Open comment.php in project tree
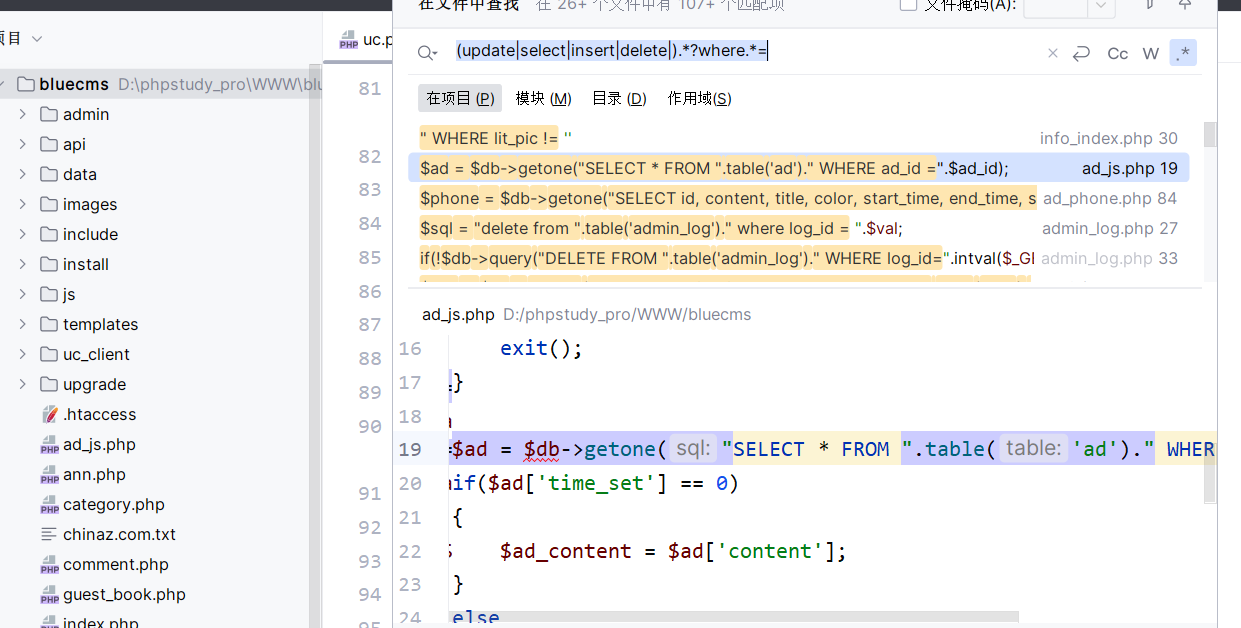 click(x=116, y=564)
